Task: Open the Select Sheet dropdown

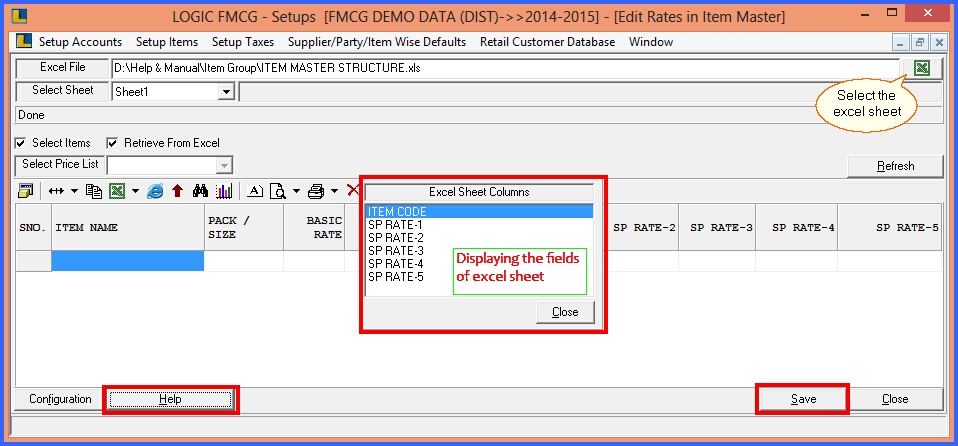Action: tap(227, 92)
